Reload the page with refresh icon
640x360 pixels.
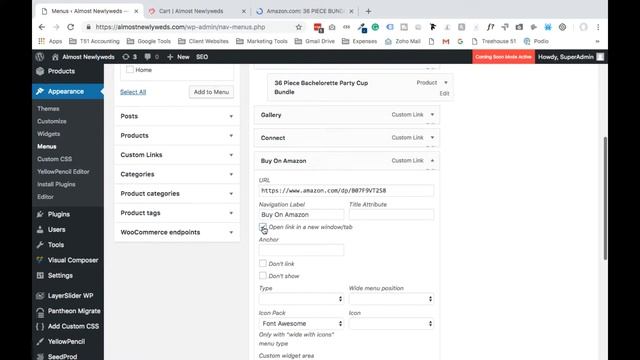coord(70,27)
